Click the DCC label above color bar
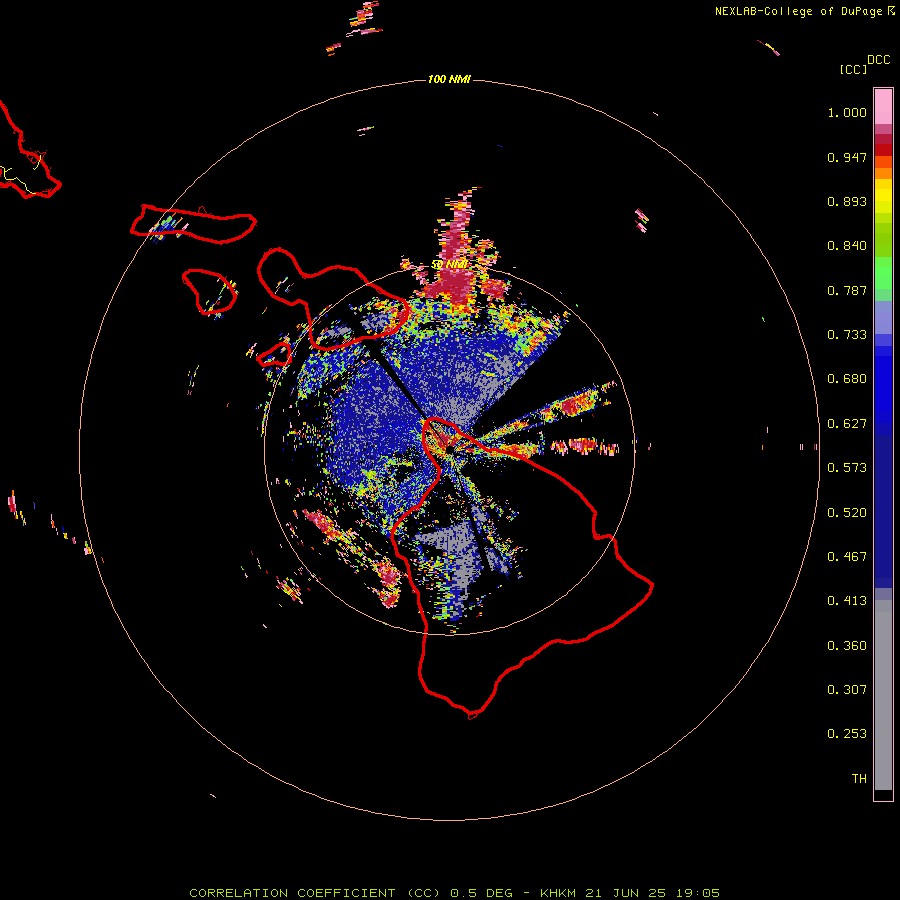Image resolution: width=900 pixels, height=900 pixels. click(x=879, y=60)
